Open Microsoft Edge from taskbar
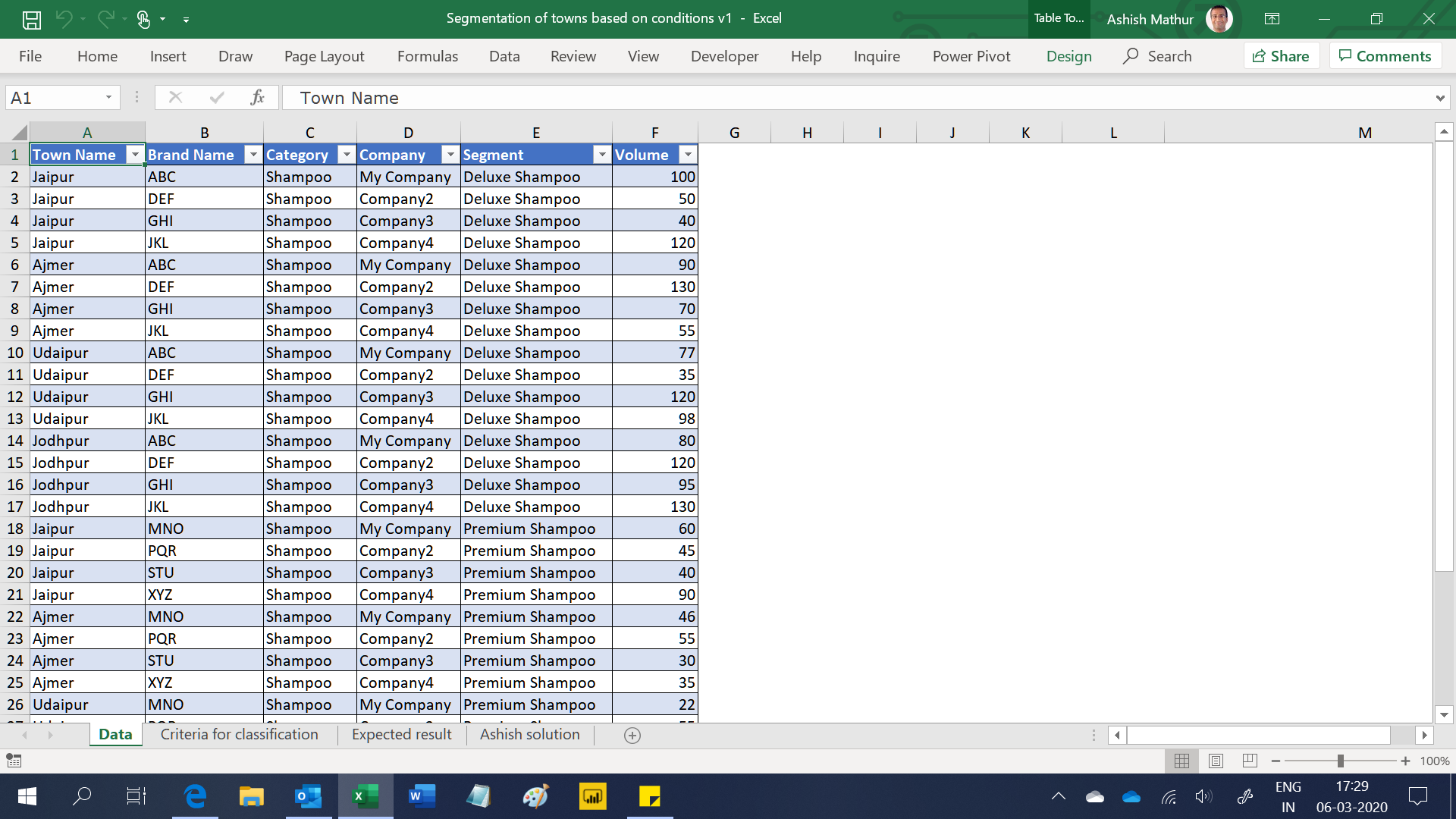Screen dimensions: 1456x819 [x=195, y=796]
